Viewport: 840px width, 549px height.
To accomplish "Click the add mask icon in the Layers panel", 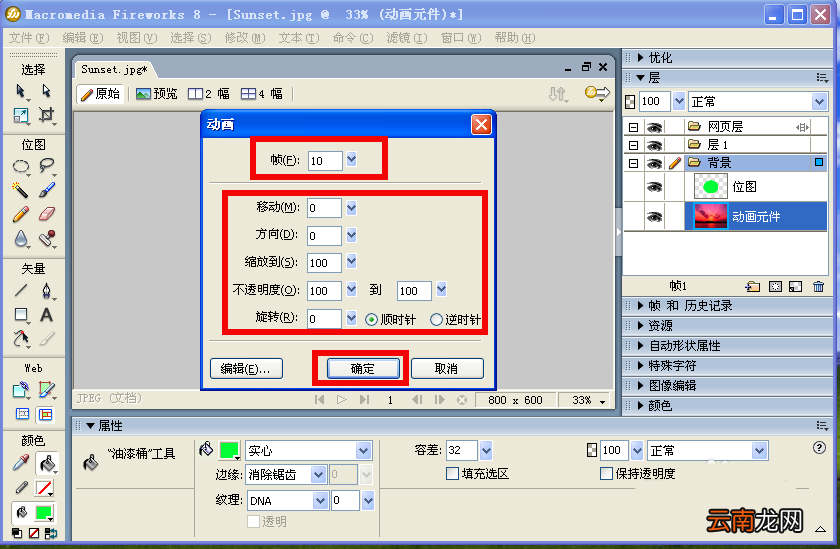I will (x=775, y=287).
